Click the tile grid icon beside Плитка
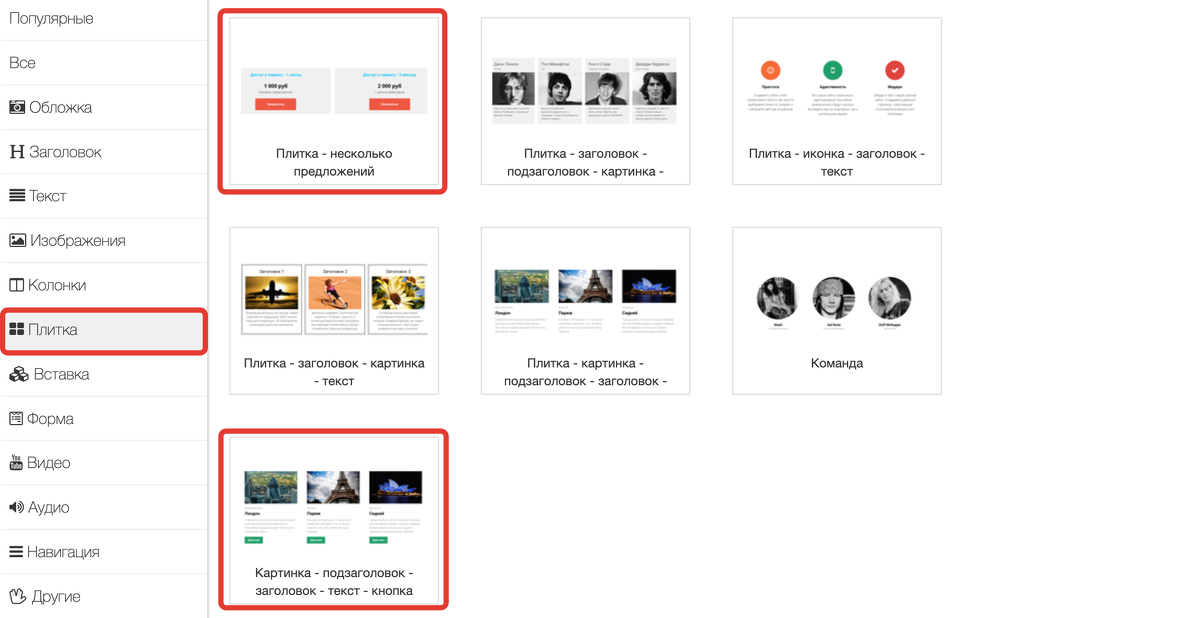The width and height of the screenshot is (1200, 618). coord(17,330)
